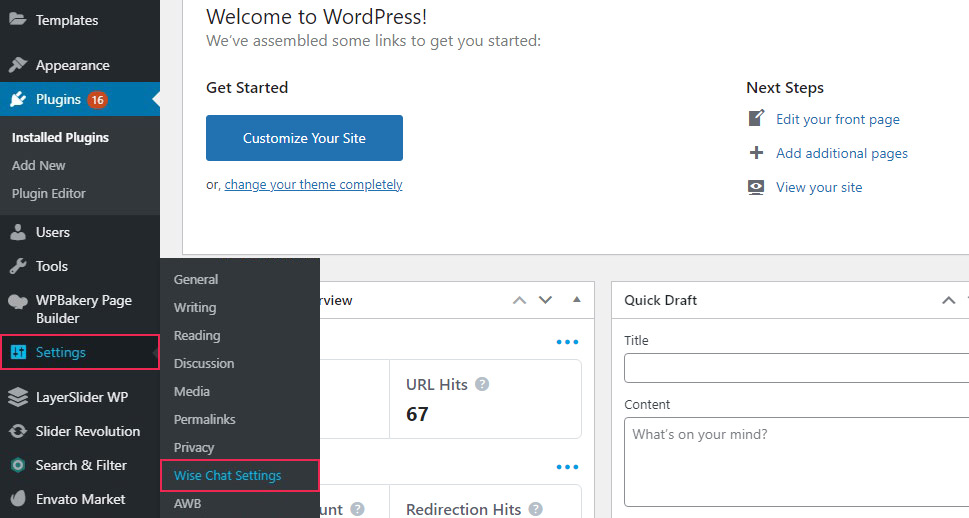Select Writing in Settings flyout
Image resolution: width=969 pixels, height=518 pixels.
195,307
